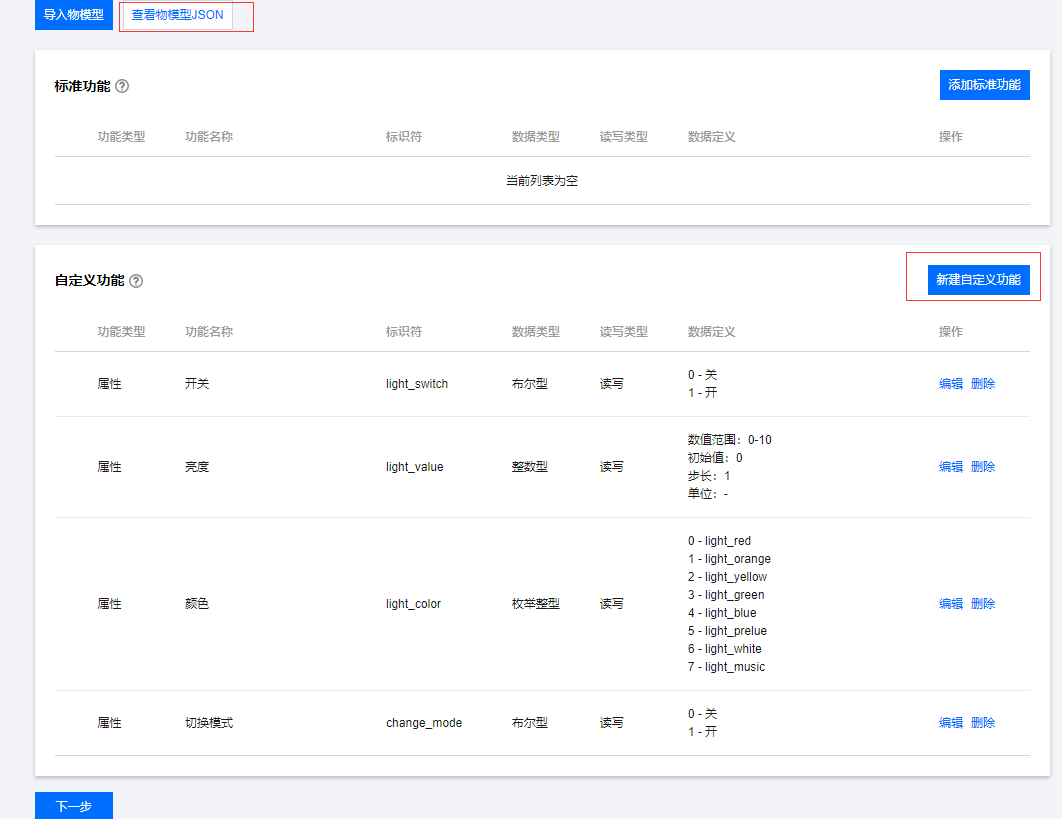Edit the 开关 light_switch row

(950, 384)
